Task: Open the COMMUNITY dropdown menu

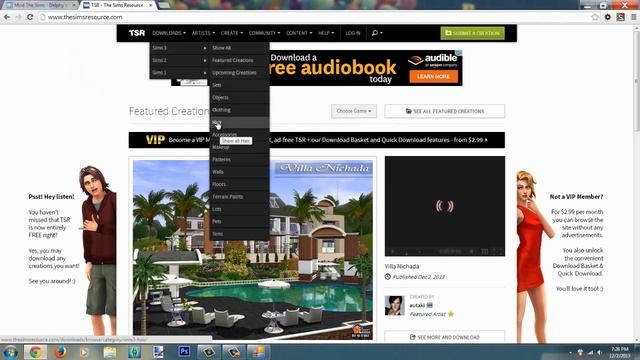Action: (264, 33)
